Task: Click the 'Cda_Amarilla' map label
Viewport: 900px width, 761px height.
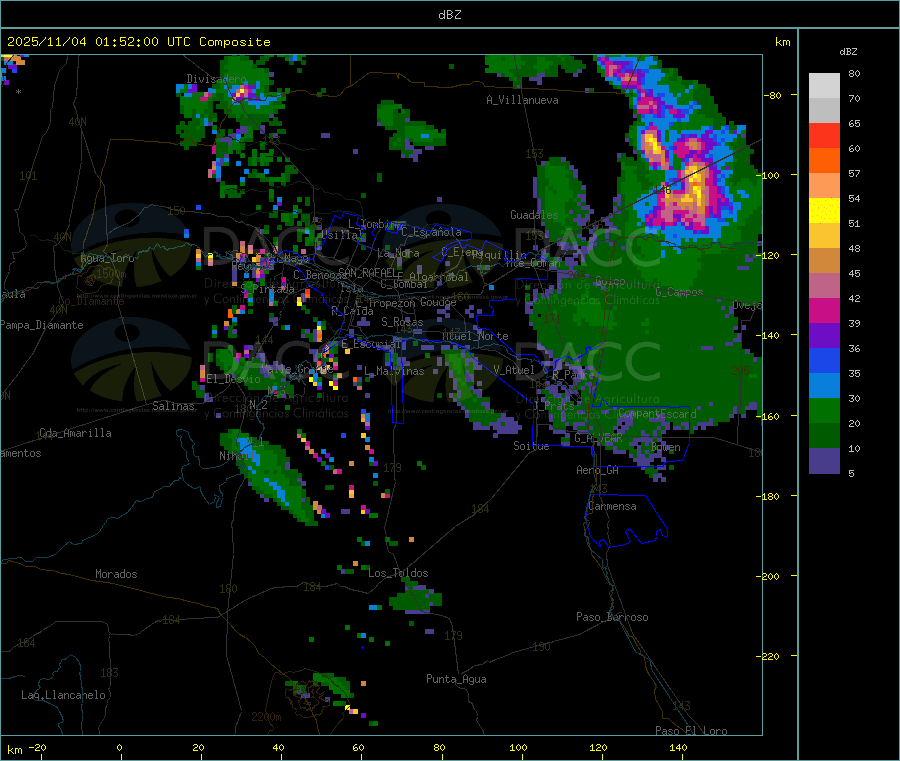Action: (x=75, y=433)
